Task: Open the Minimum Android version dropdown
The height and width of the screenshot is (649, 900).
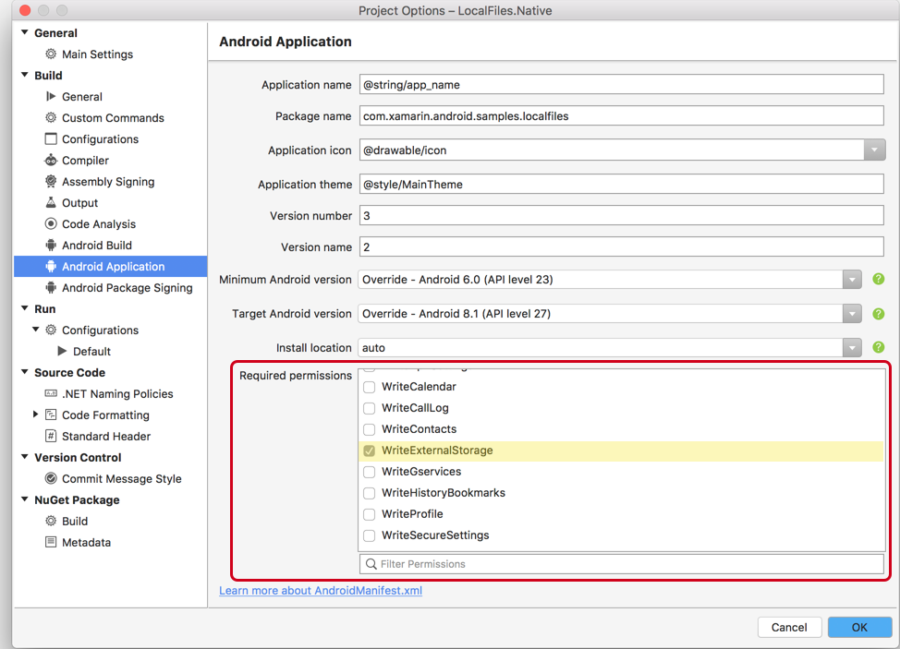Action: point(852,279)
